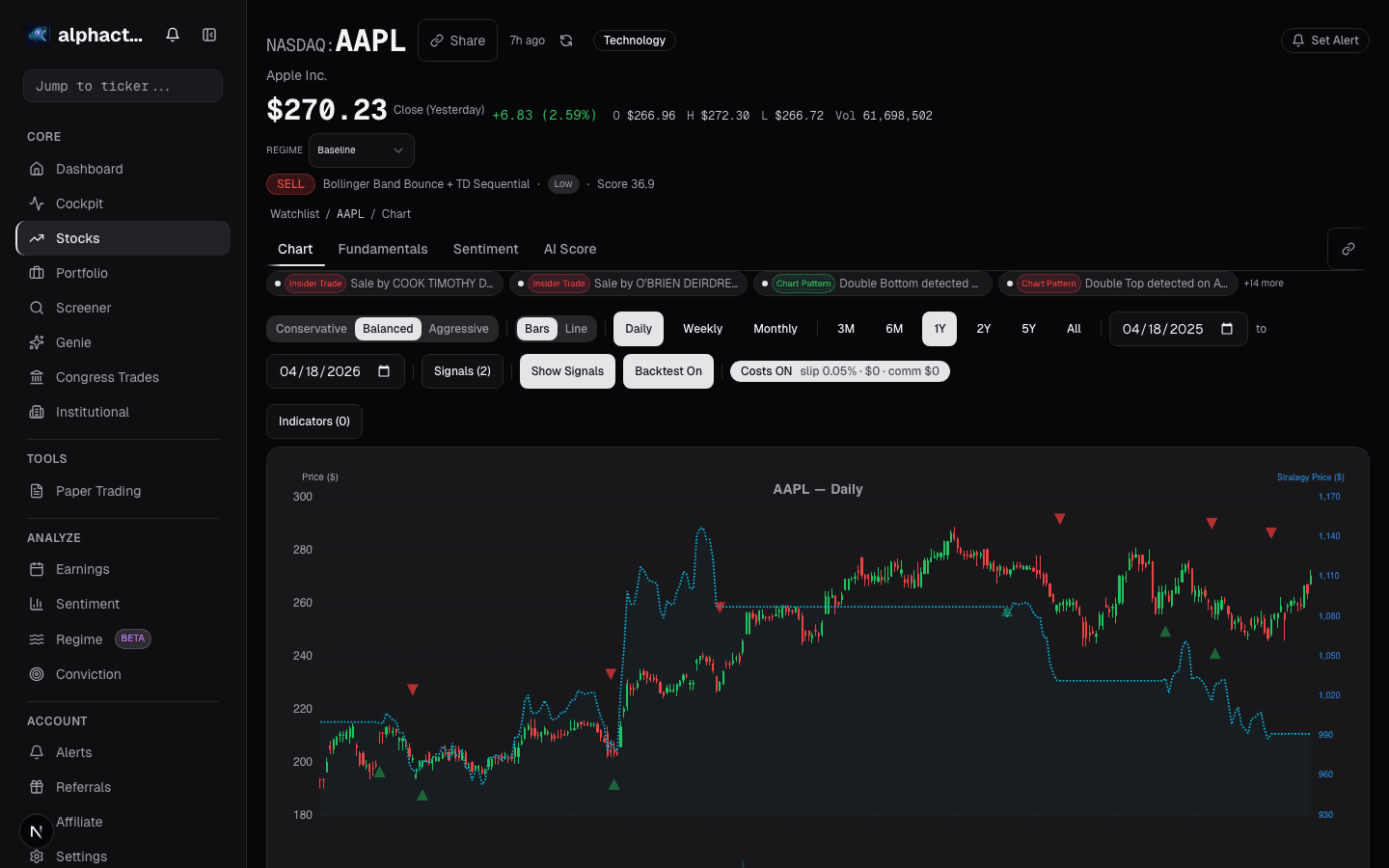The width and height of the screenshot is (1389, 868).
Task: Open Congress Trades section
Action: point(107,377)
